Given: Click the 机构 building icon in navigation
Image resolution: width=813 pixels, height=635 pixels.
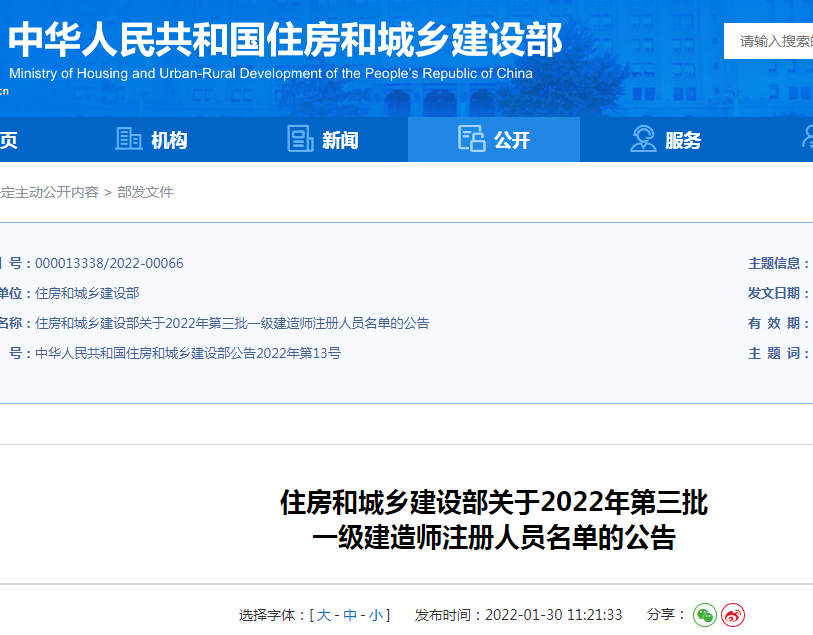Looking at the screenshot, I should click(x=130, y=139).
